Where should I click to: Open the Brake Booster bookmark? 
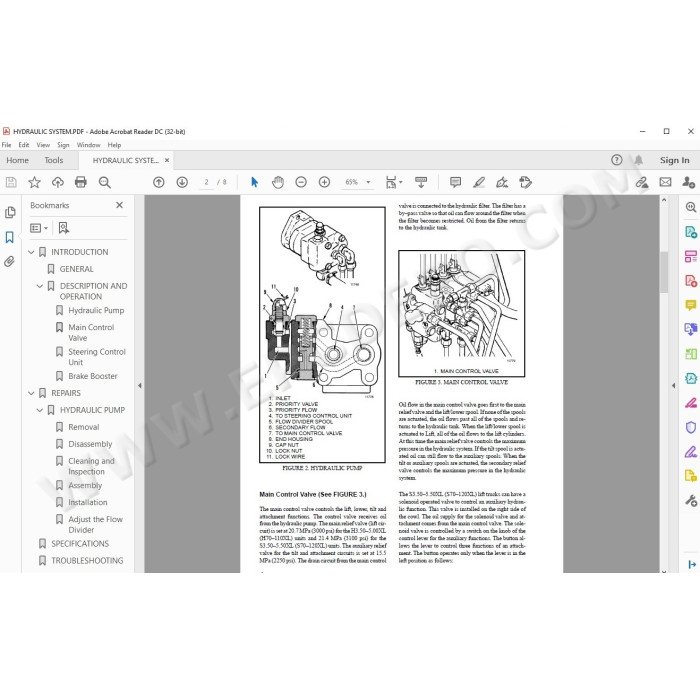coord(92,376)
